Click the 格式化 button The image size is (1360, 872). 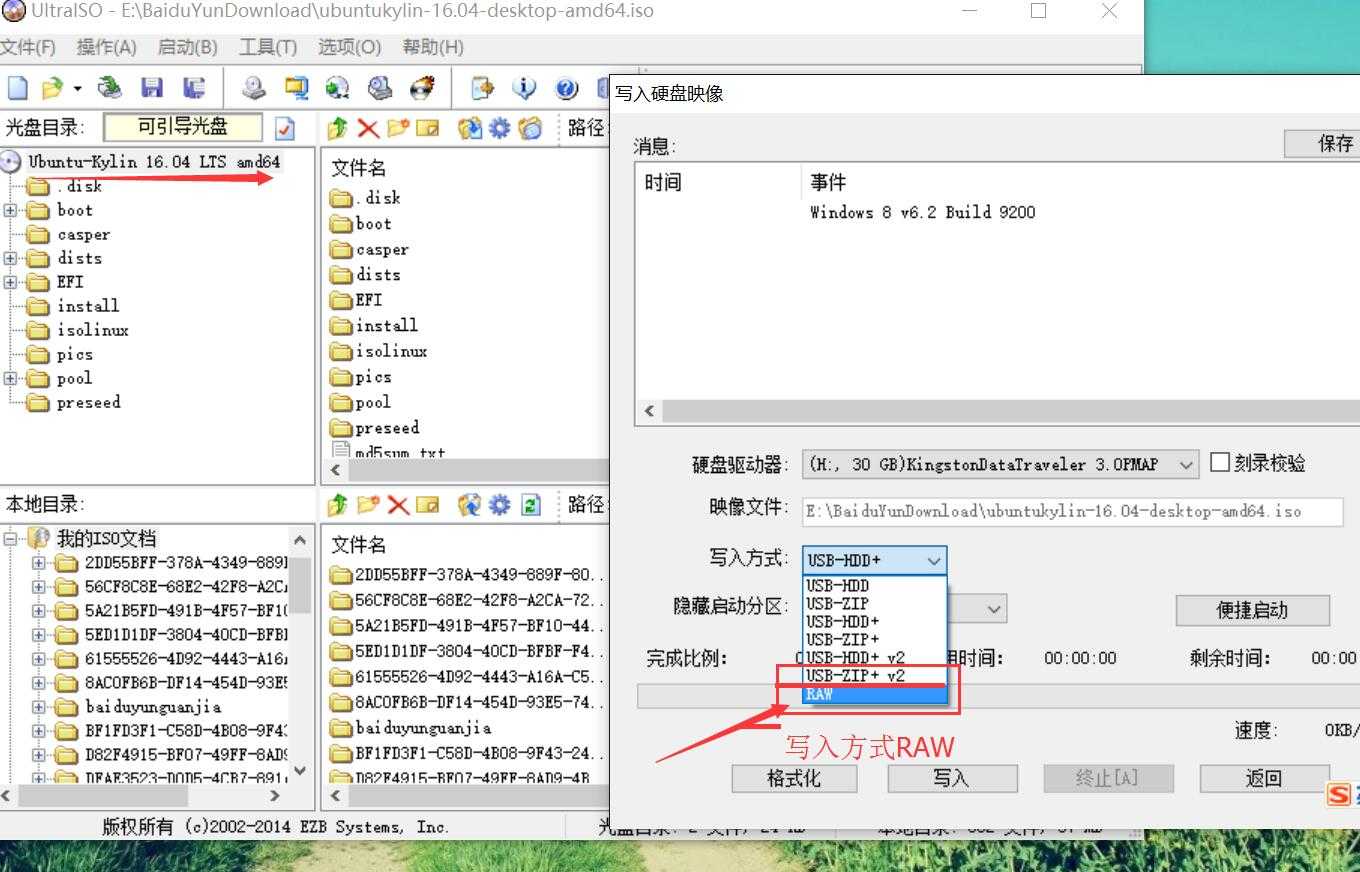[x=794, y=778]
